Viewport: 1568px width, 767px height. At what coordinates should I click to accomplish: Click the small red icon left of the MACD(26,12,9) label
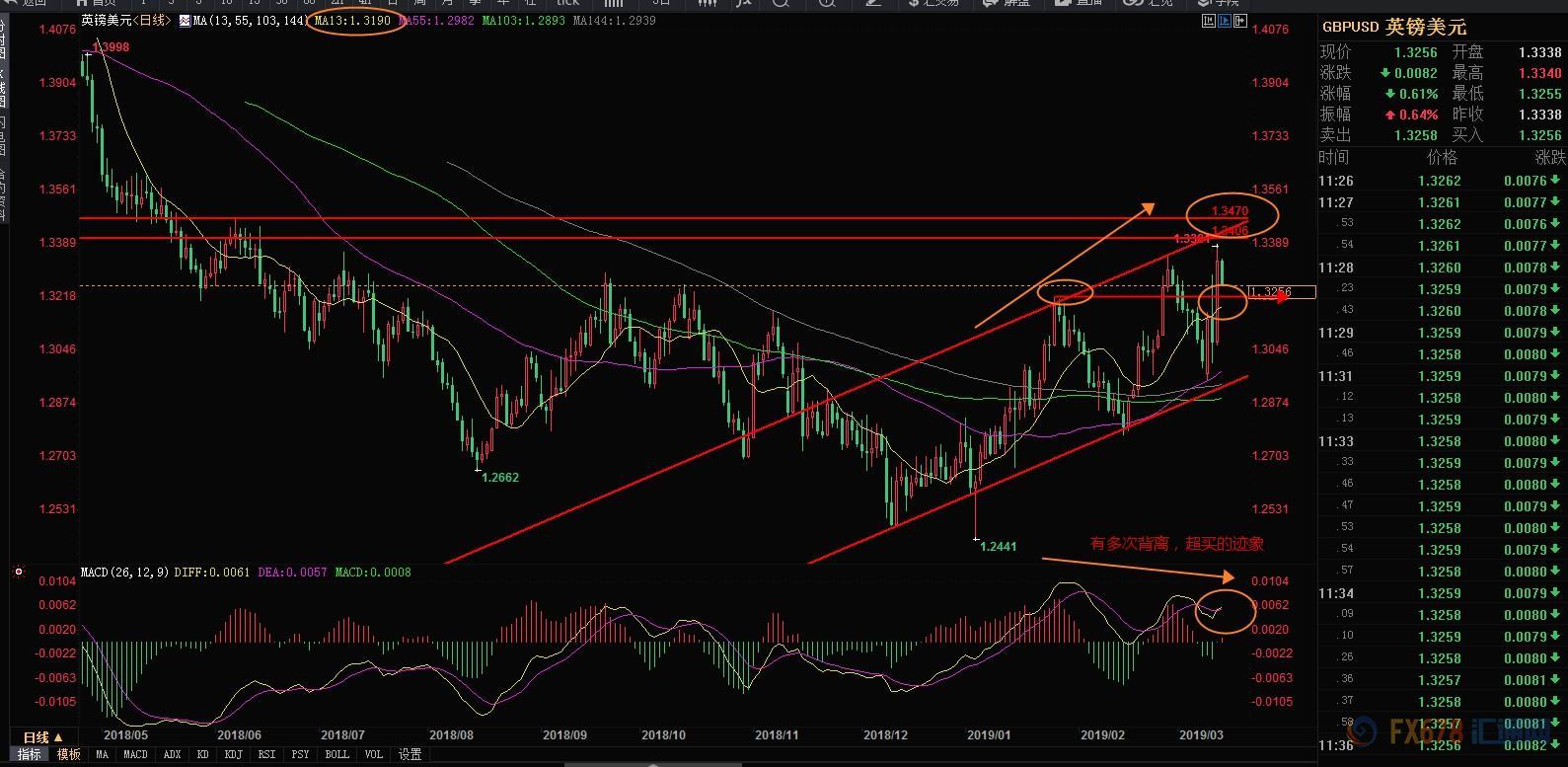coord(18,572)
